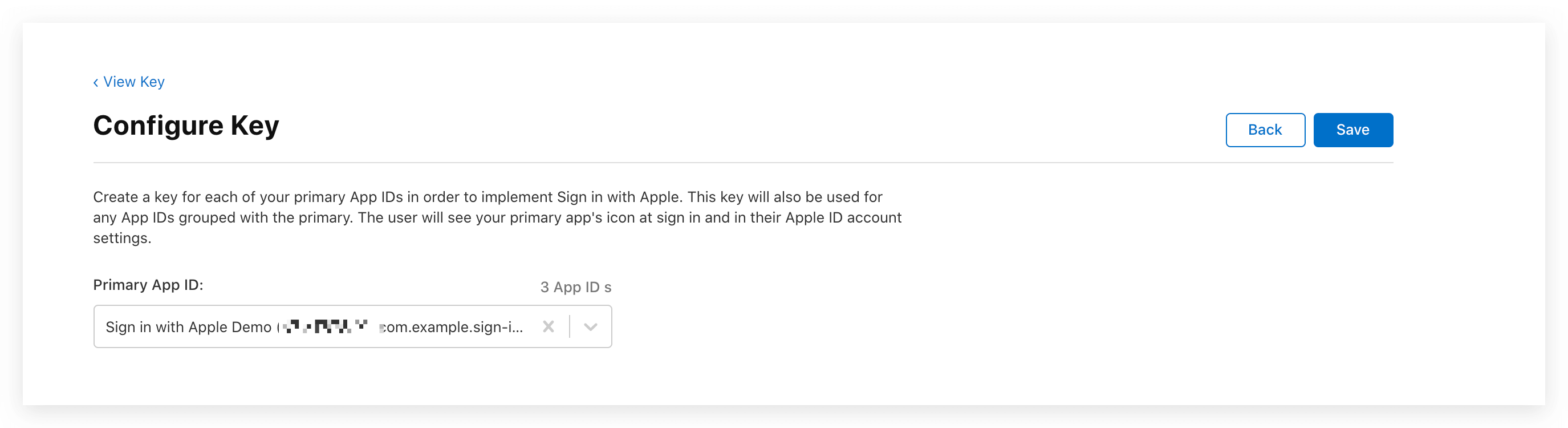Go to the View Key page link
1568x428 pixels.
[x=134, y=82]
